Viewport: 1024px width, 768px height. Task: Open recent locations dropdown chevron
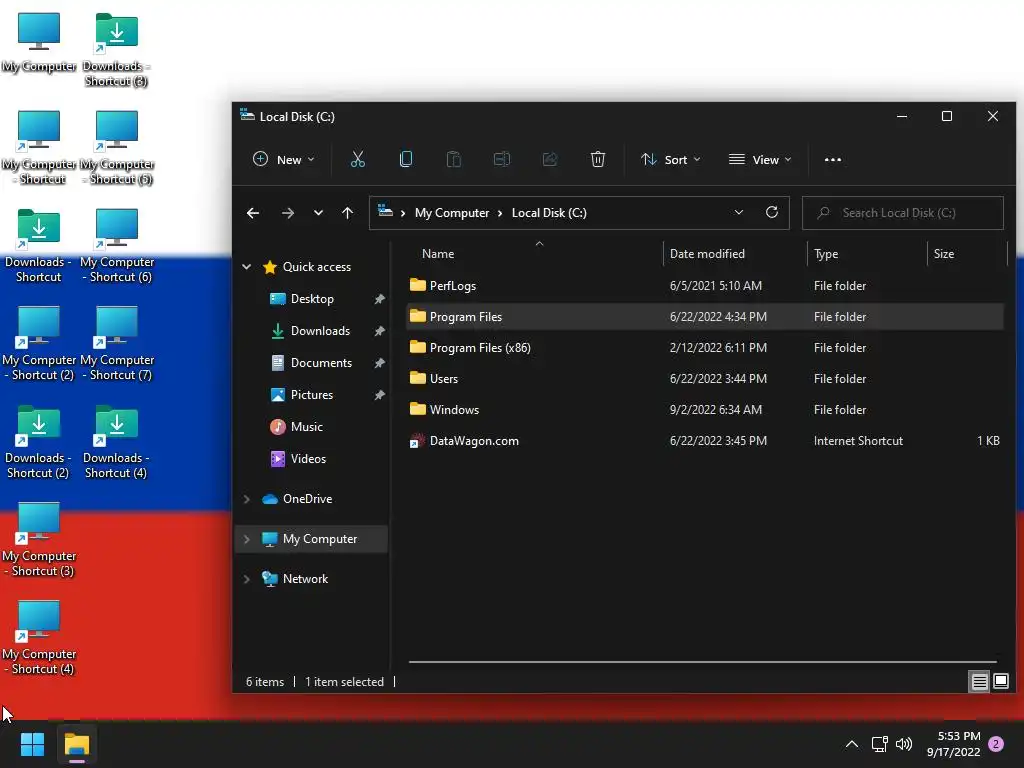tap(318, 213)
